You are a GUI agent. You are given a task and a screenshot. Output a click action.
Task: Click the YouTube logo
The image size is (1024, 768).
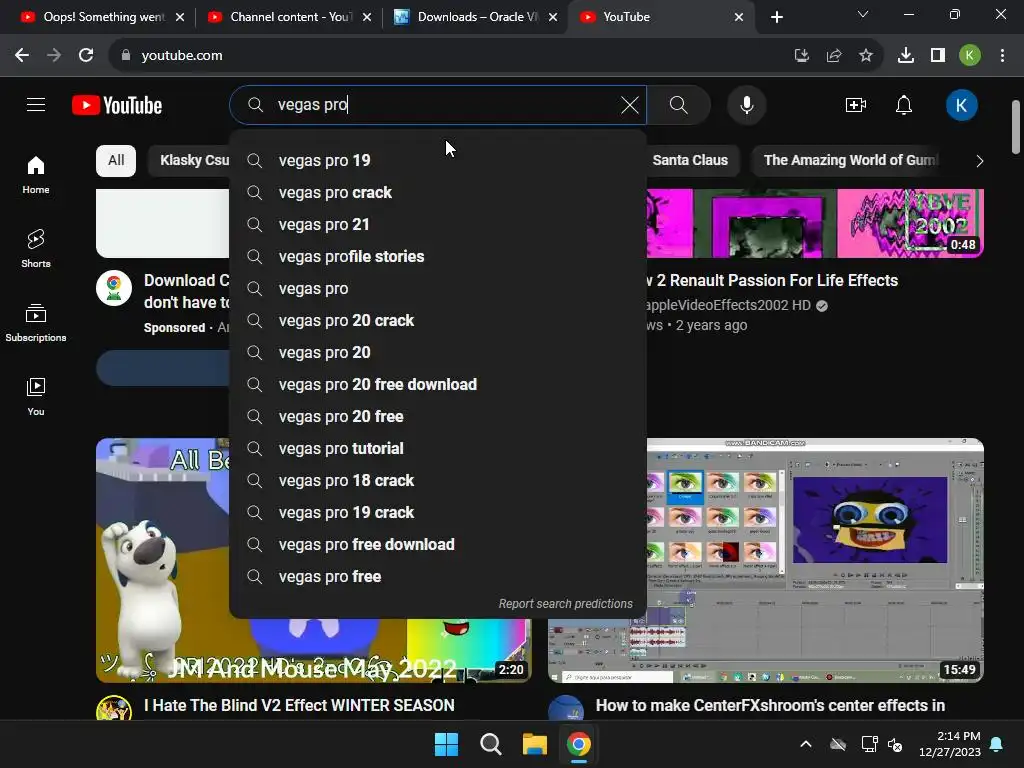pos(117,105)
